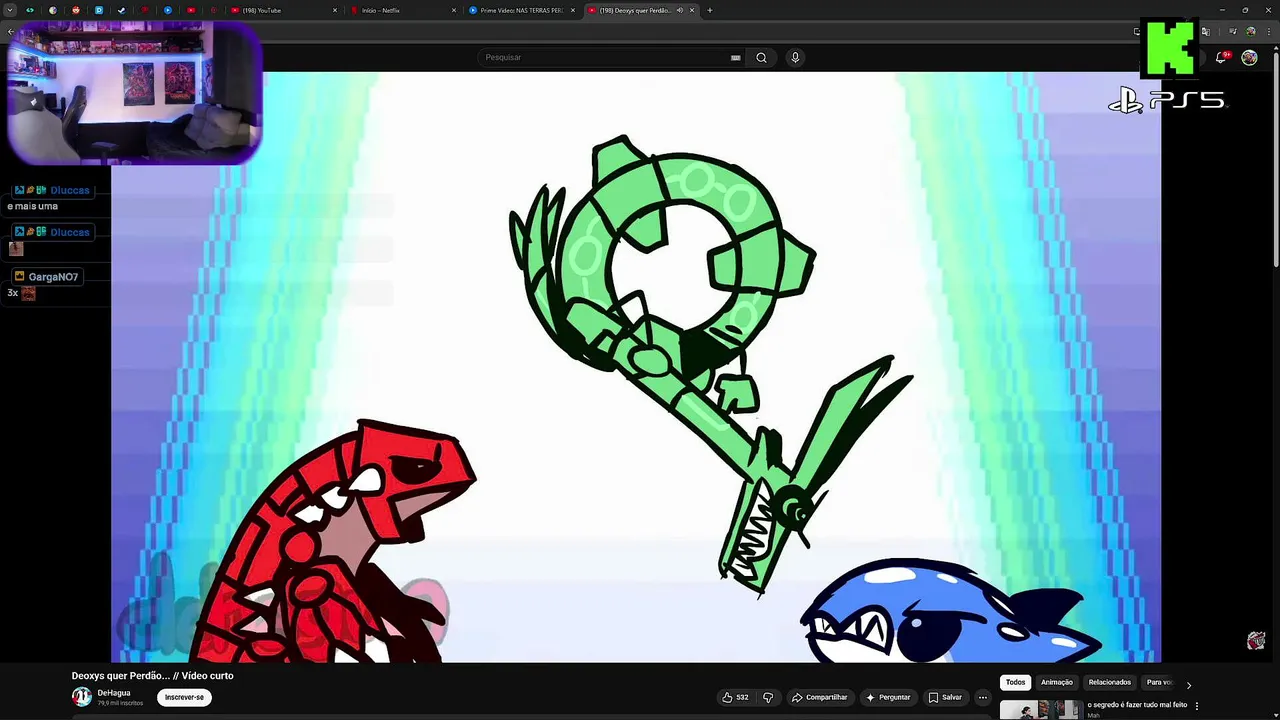This screenshot has width=1280, height=720.
Task: Open the Steam pinned tab
Action: (122, 10)
